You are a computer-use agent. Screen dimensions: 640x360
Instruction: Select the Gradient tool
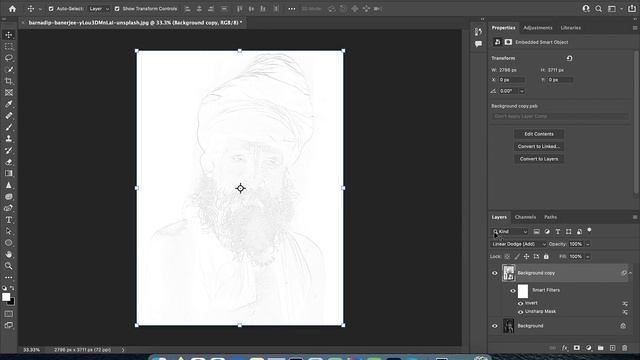pyautogui.click(x=9, y=173)
